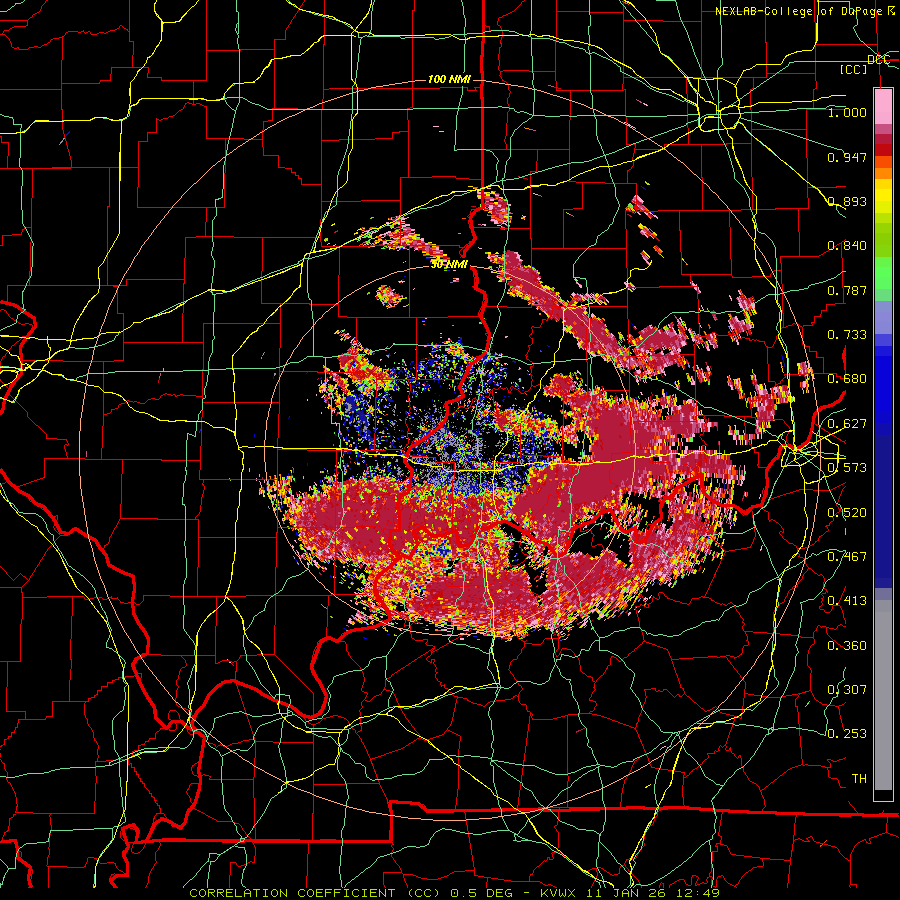Click the 0.307 legend value
Viewport: 900px width, 900px height.
tap(847, 690)
